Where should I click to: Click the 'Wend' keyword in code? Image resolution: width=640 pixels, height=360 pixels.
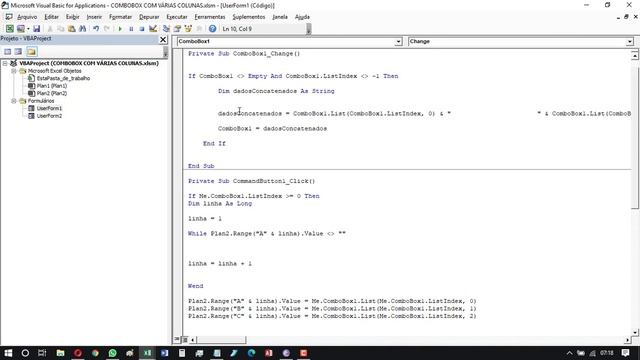tap(196, 286)
